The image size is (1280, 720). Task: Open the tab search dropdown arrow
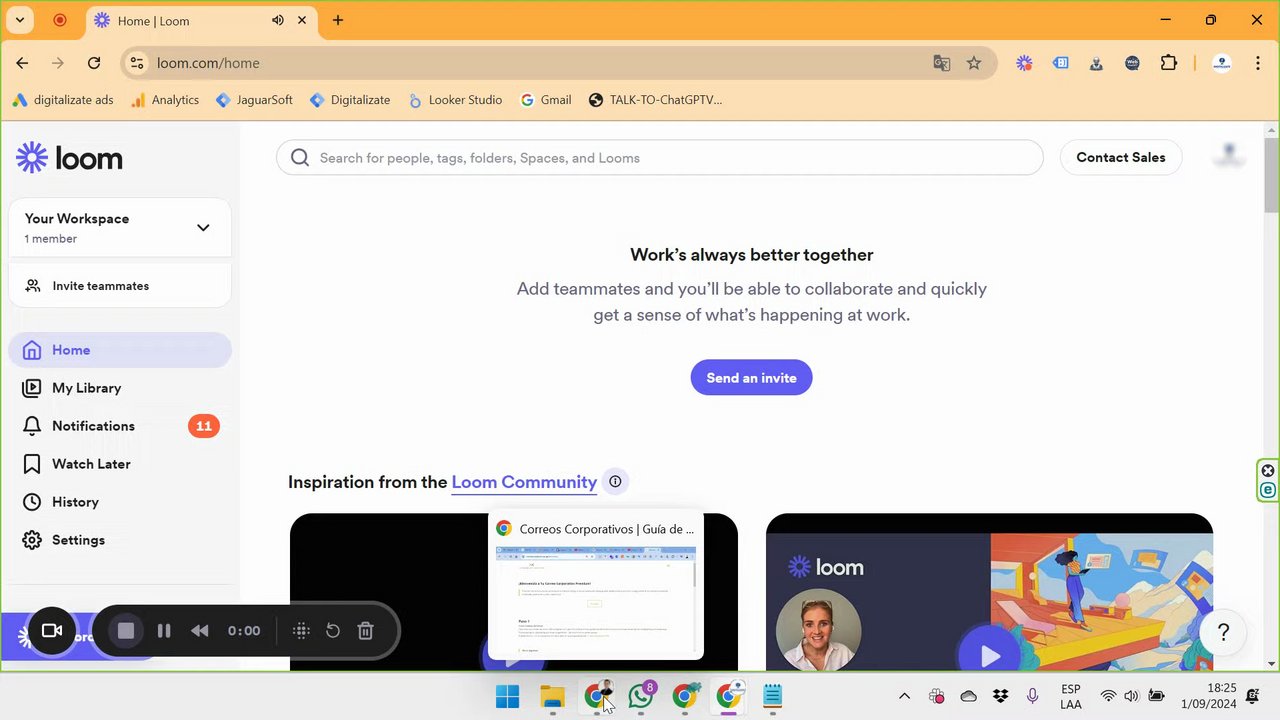[20, 20]
